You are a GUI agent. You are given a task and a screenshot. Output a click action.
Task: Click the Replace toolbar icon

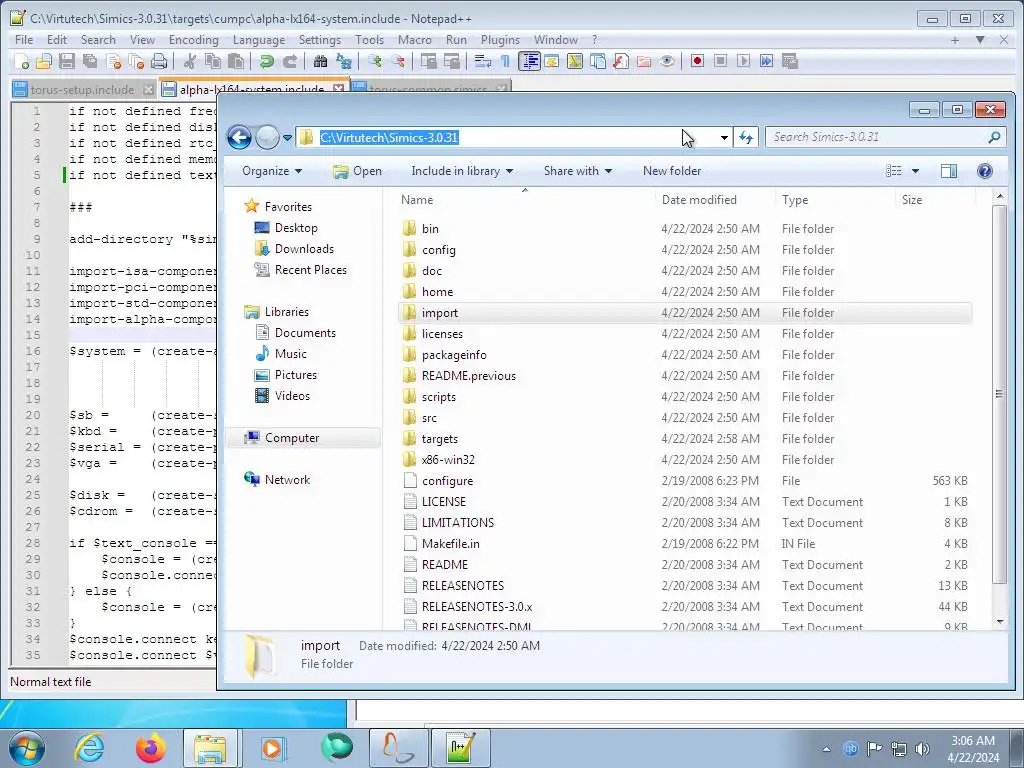(x=344, y=61)
